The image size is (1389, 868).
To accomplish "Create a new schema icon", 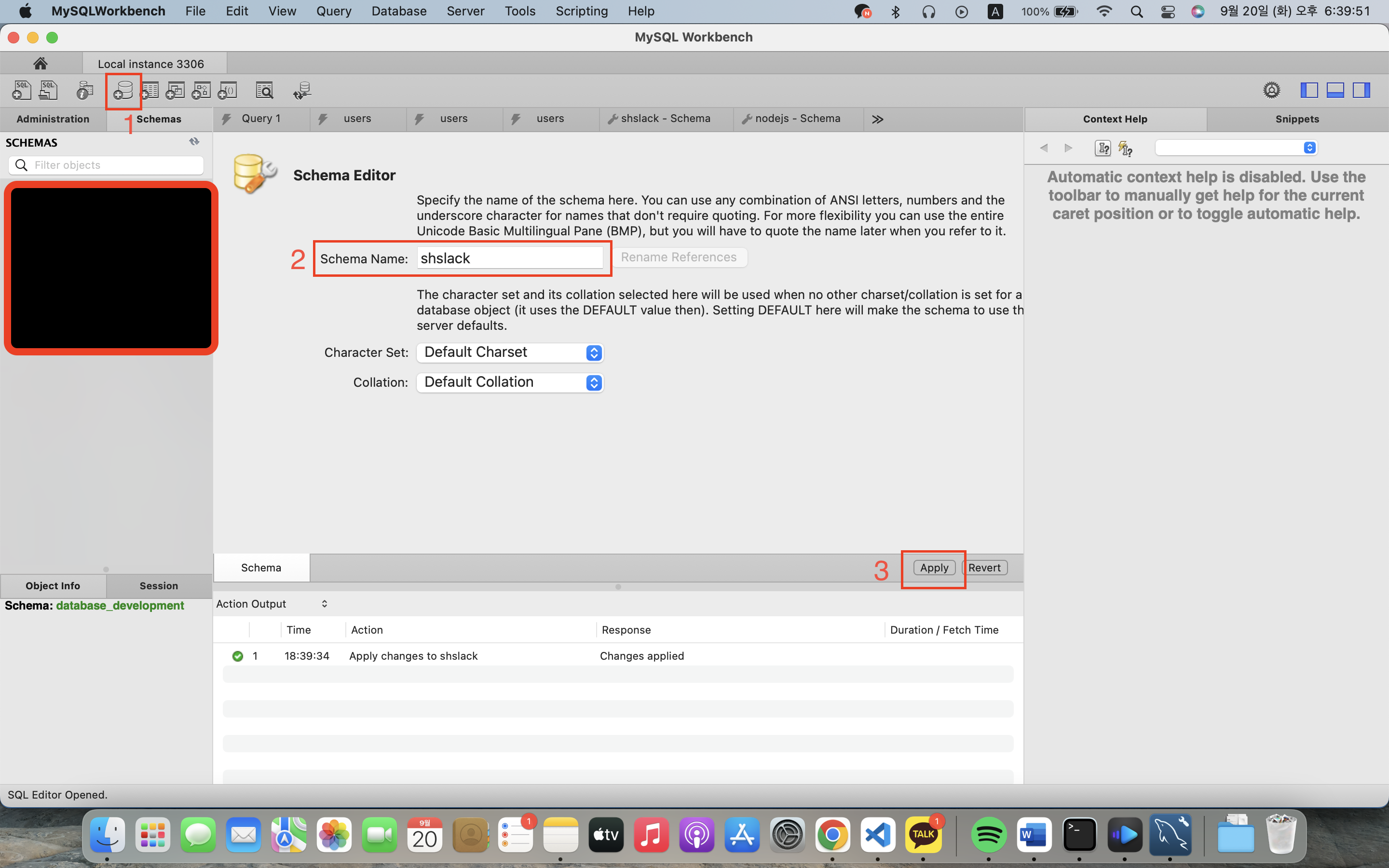I will [x=123, y=90].
